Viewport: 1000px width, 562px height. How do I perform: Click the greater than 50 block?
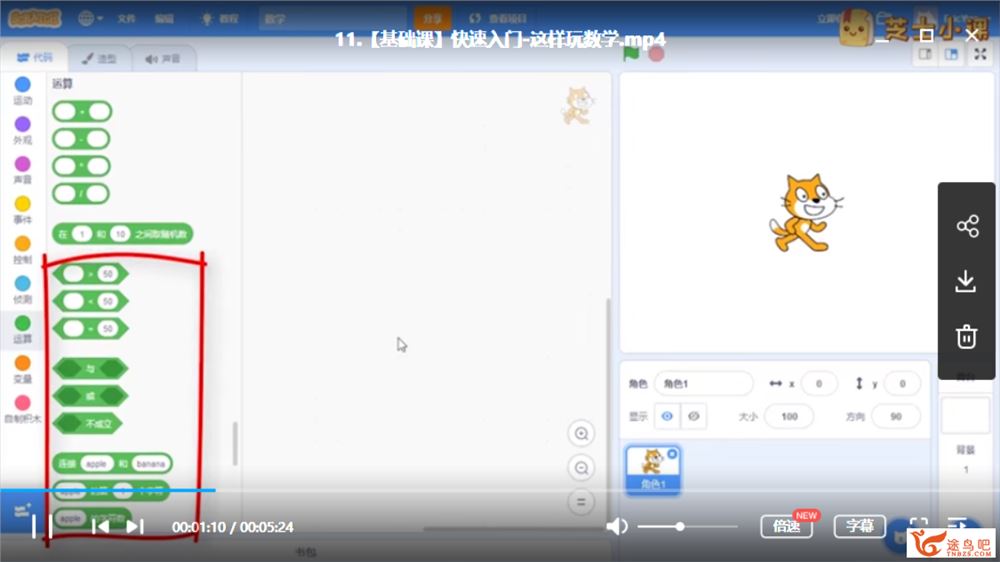pos(91,274)
